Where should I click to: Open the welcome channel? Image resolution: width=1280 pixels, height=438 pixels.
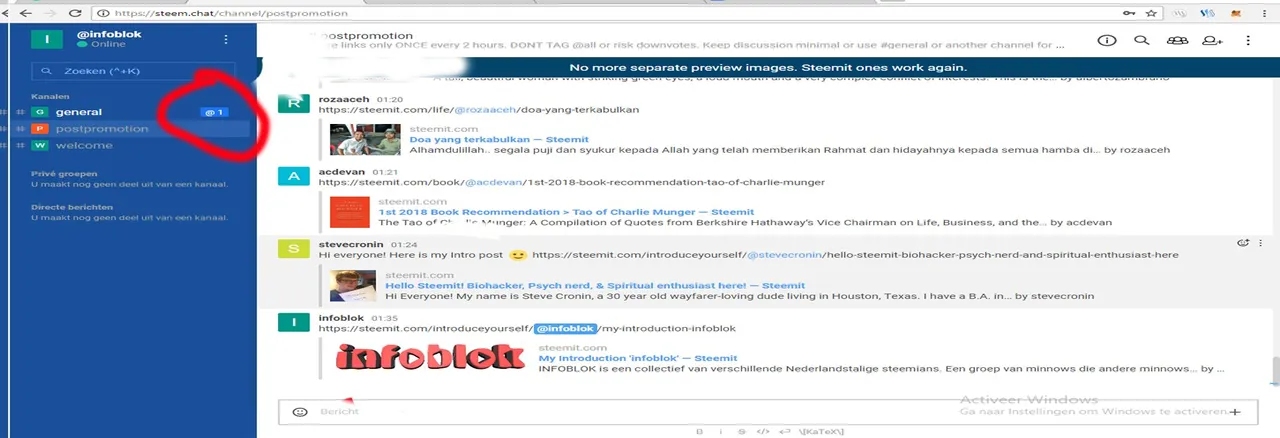point(84,146)
